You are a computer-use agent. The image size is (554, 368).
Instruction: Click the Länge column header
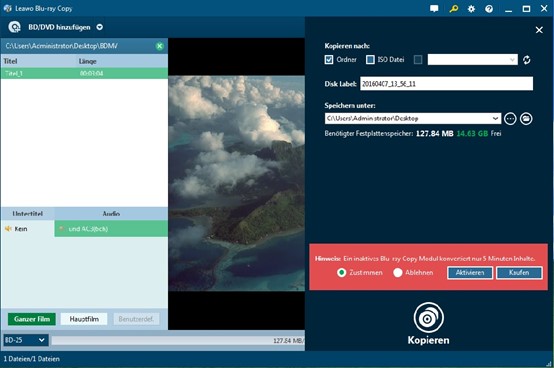tap(88, 61)
